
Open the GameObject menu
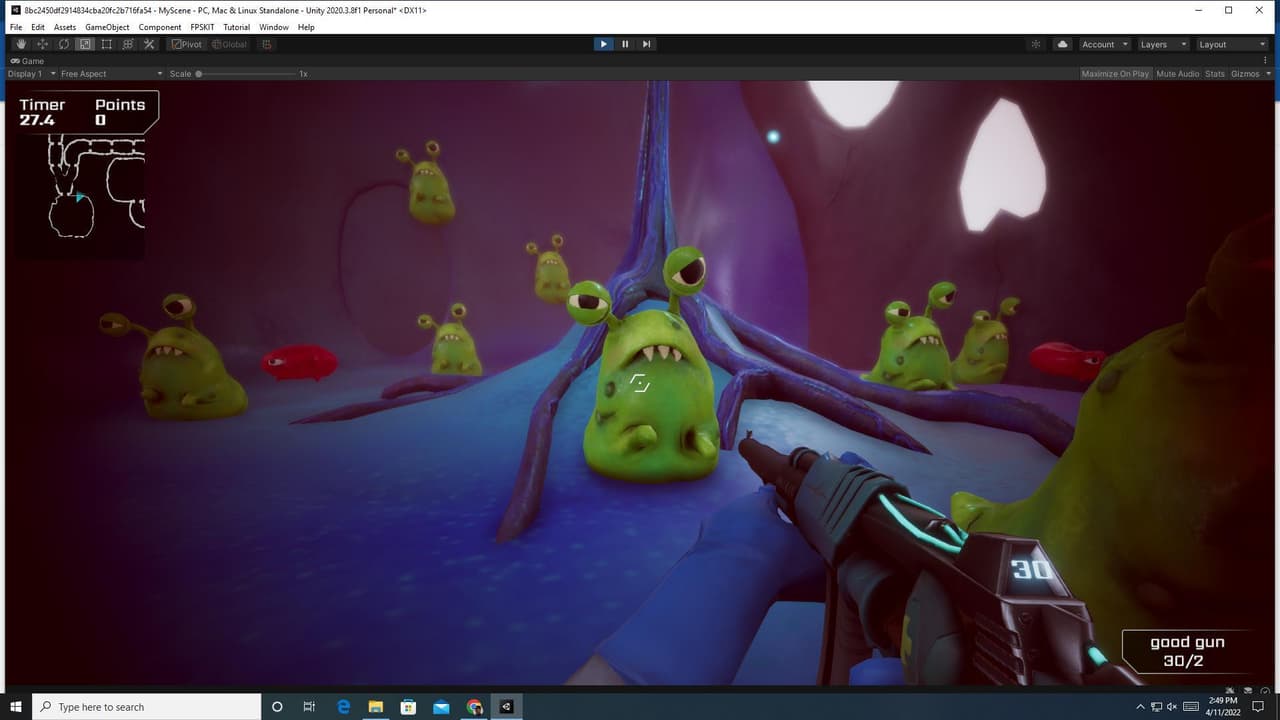click(107, 27)
